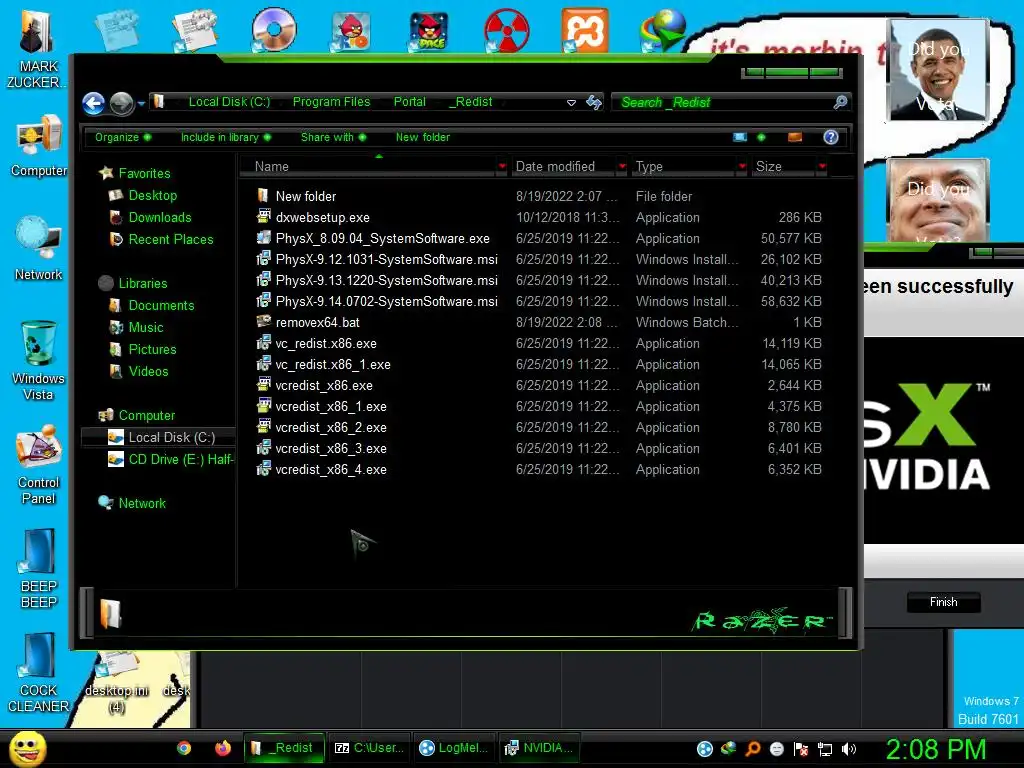Open Help with the question mark icon
This screenshot has width=1024, height=768.
click(x=831, y=136)
